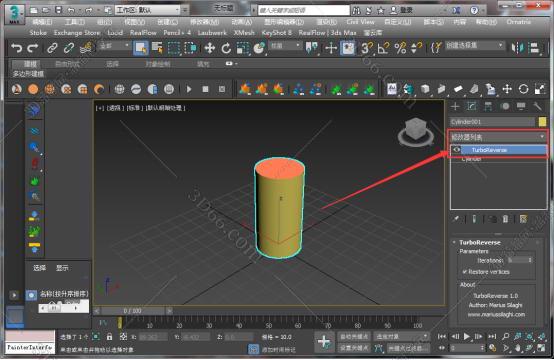The image size is (554, 360).
Task: Click Bind to Space Warp icon
Action: point(86,48)
